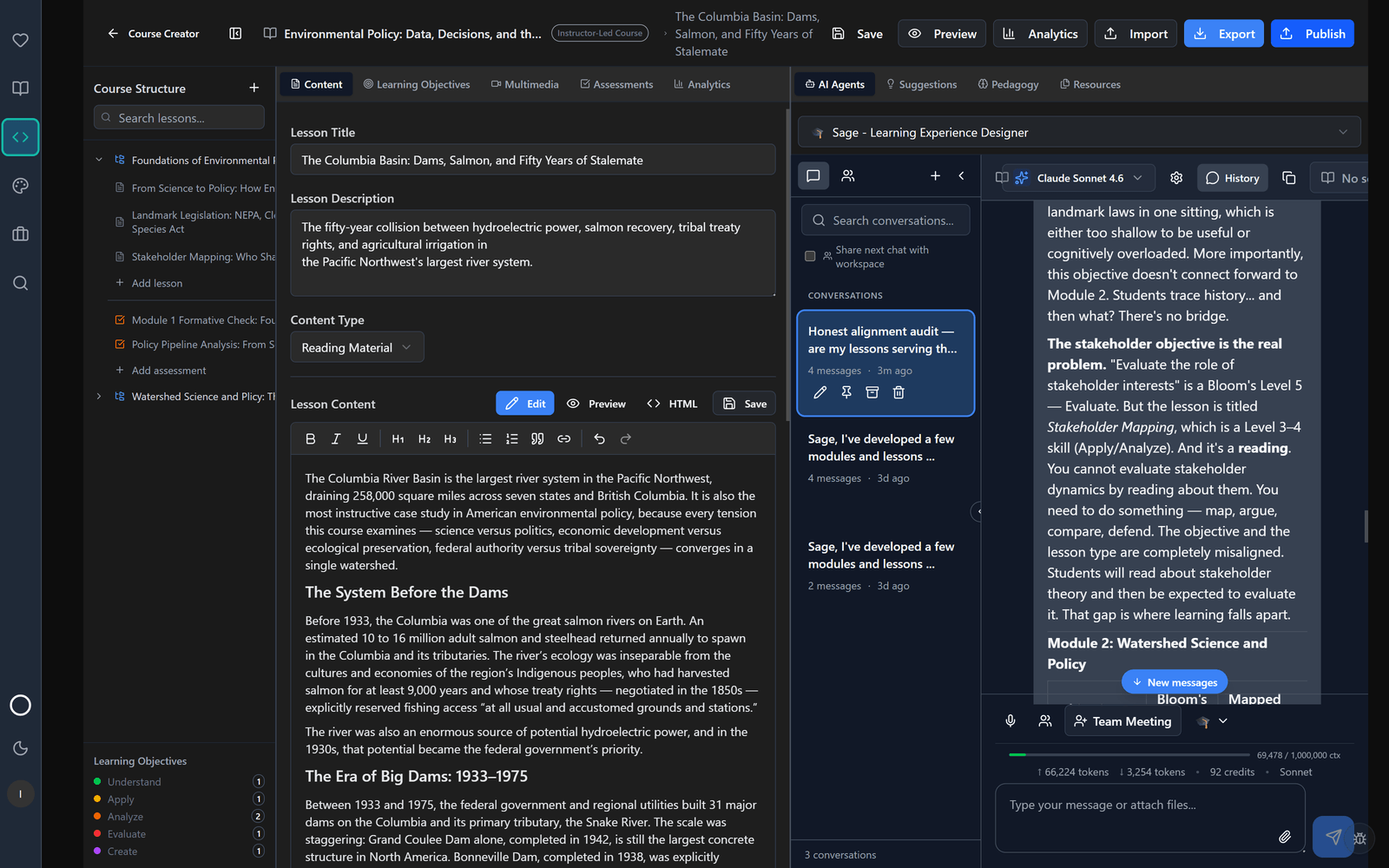Switch to Learning Objectives tab
Screen dimensions: 1389x868
point(417,84)
